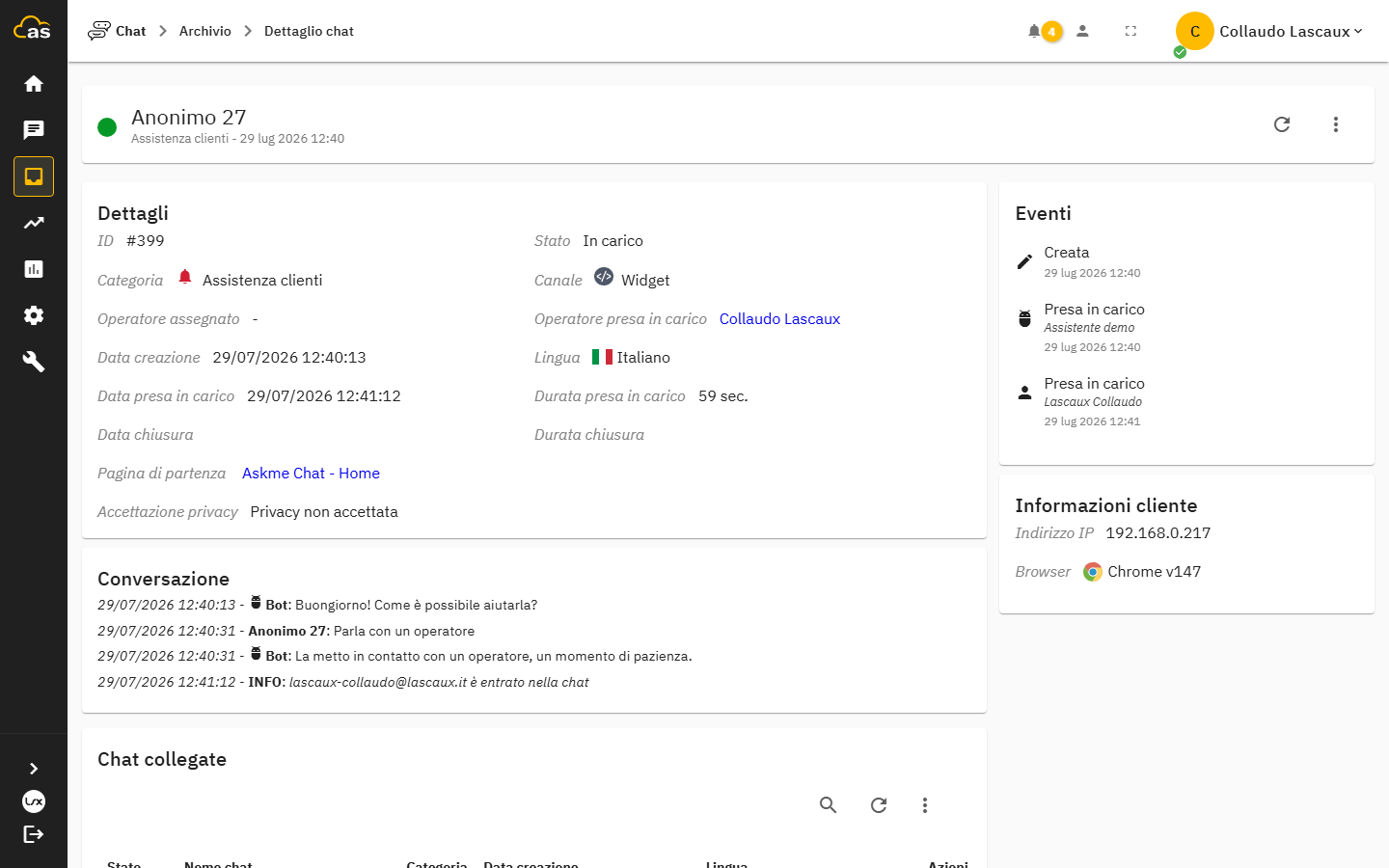Refresh the Anonimo 27 chat detail
This screenshot has height=868, width=1389.
pos(1282,124)
